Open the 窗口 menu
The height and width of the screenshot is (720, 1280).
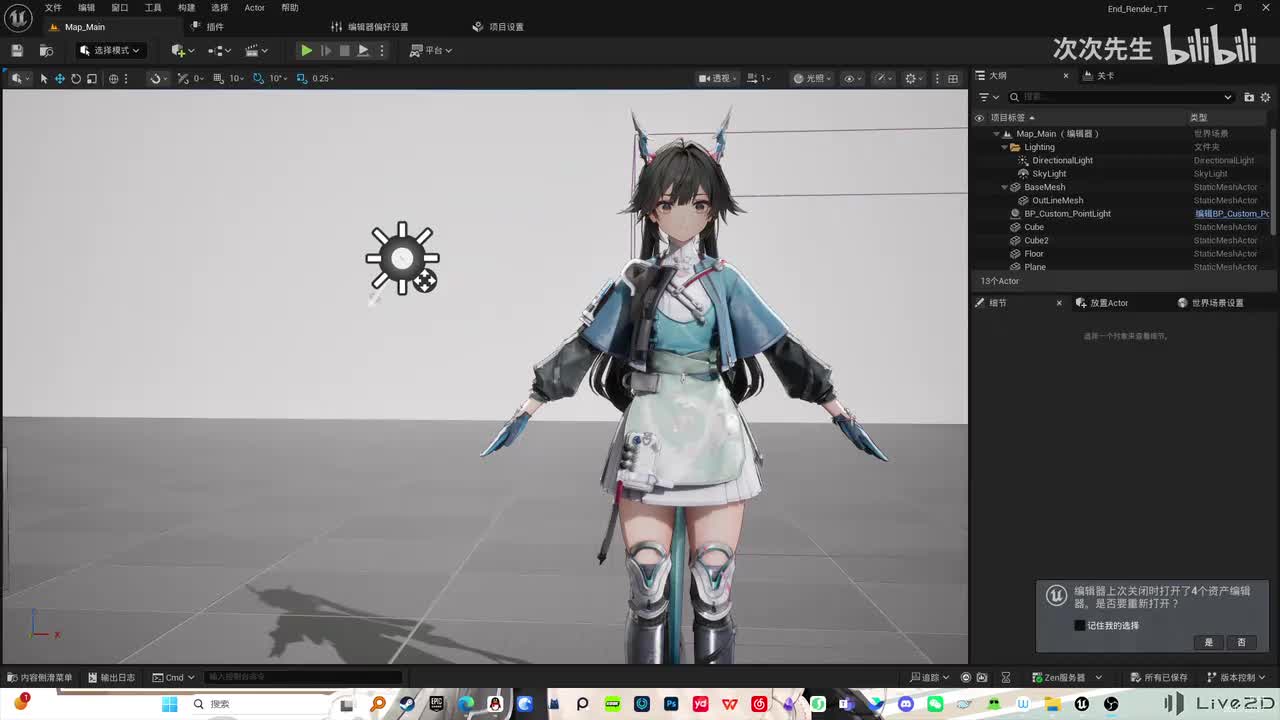[120, 8]
